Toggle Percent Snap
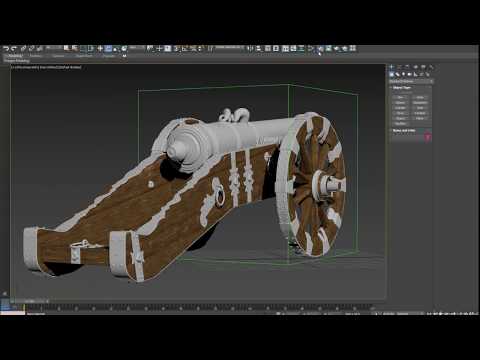 pyautogui.click(x=193, y=49)
